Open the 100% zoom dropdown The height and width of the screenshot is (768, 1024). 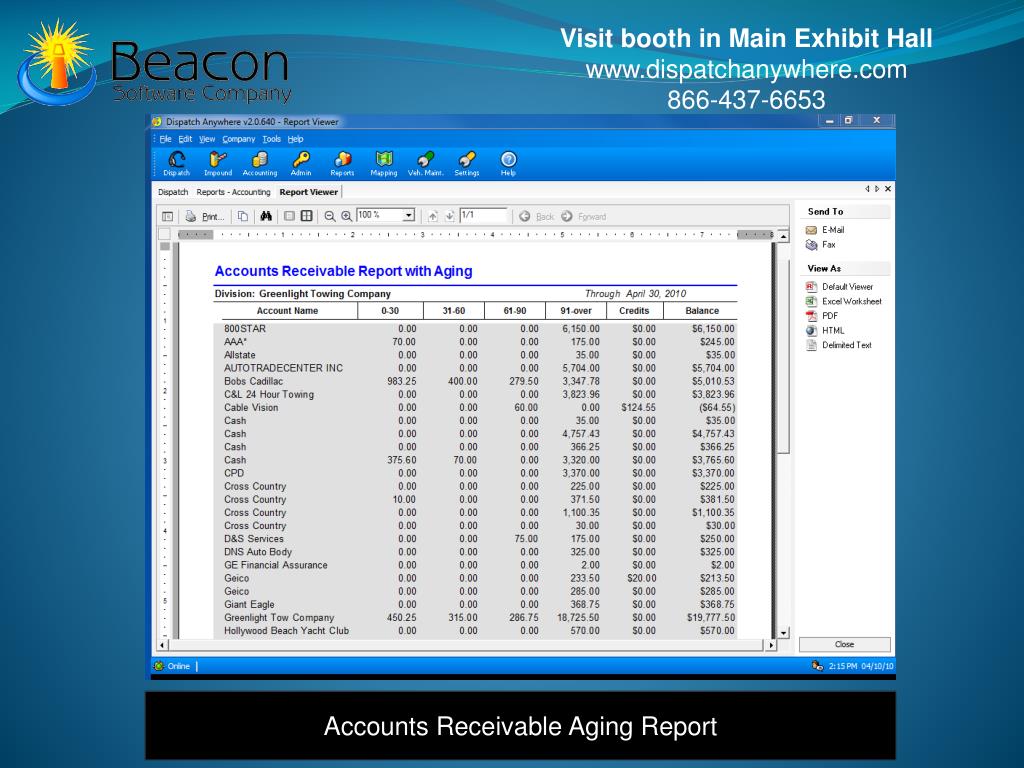(409, 216)
